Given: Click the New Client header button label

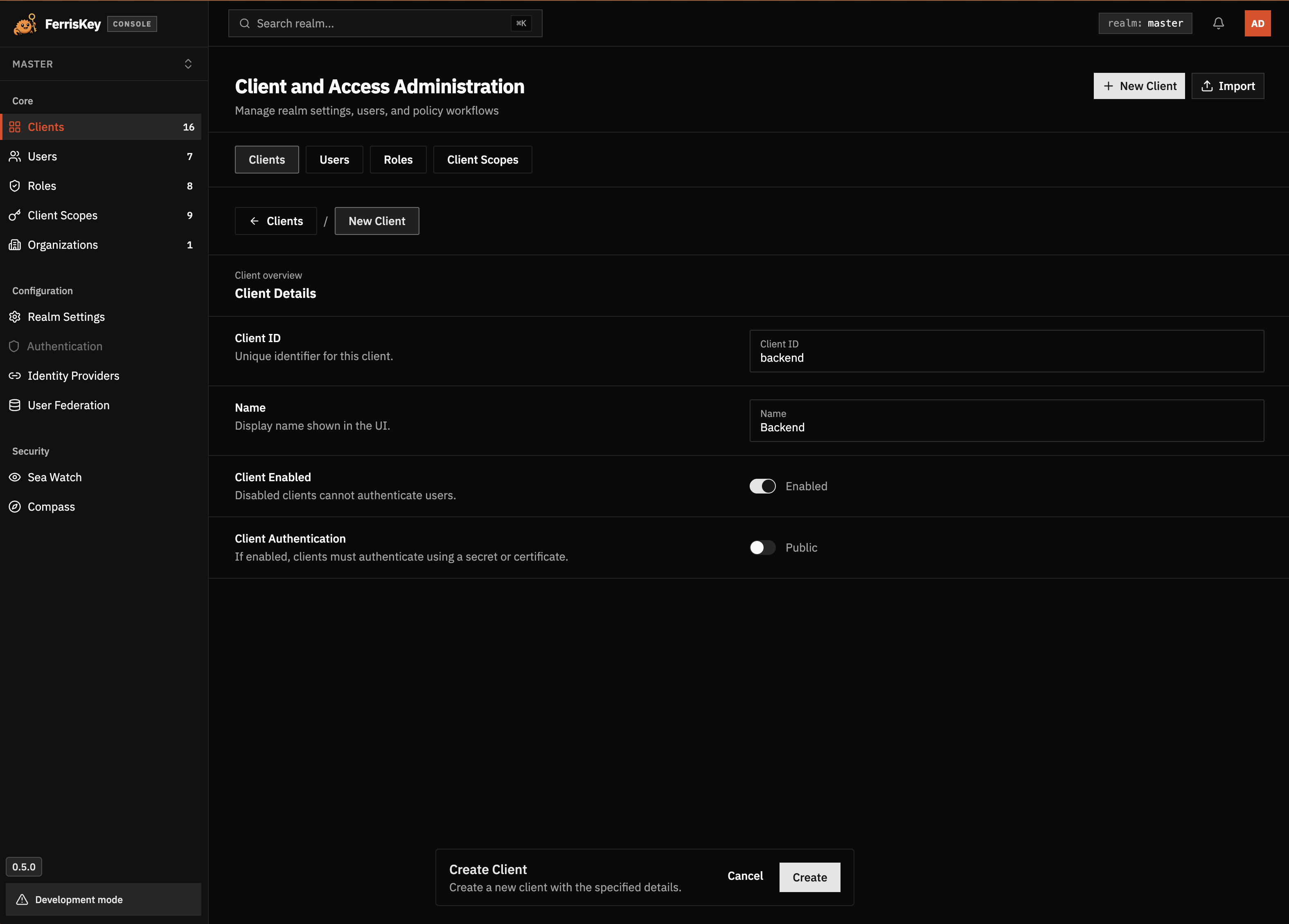Looking at the screenshot, I should [1148, 86].
